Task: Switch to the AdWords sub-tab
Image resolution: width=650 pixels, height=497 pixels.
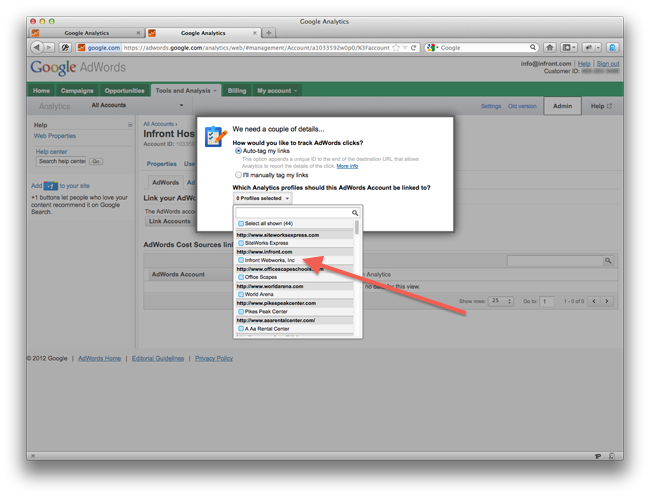Action: 165,182
